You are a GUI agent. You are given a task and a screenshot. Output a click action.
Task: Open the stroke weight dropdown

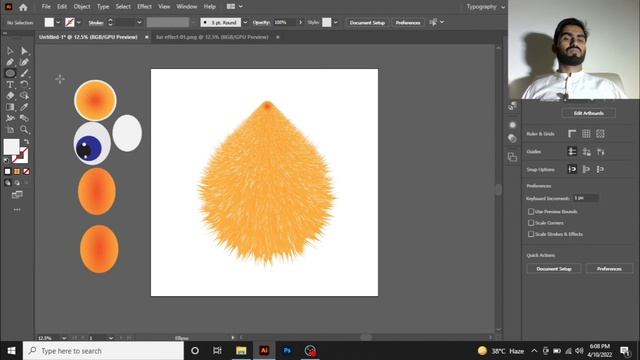click(140, 22)
